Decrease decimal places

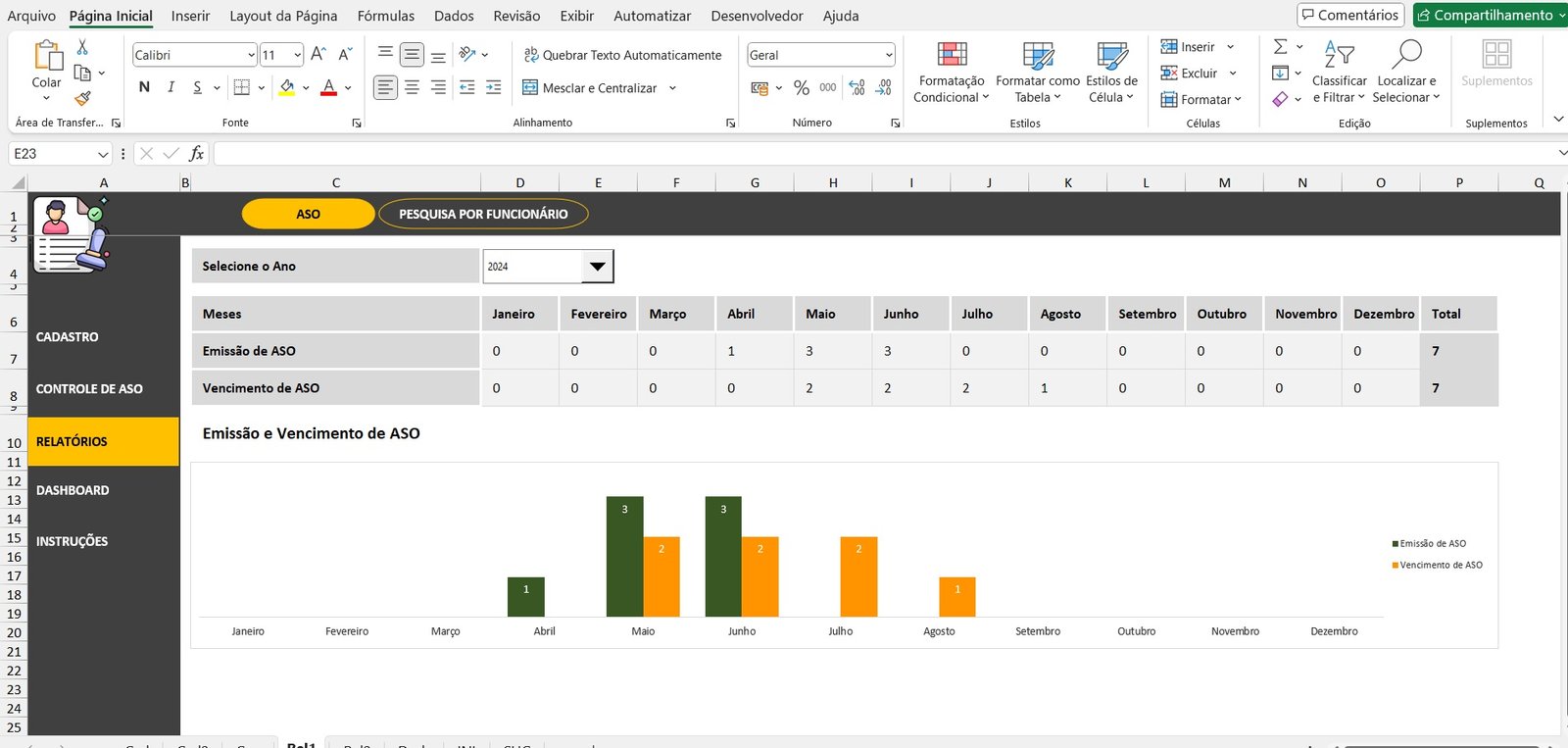pyautogui.click(x=883, y=88)
